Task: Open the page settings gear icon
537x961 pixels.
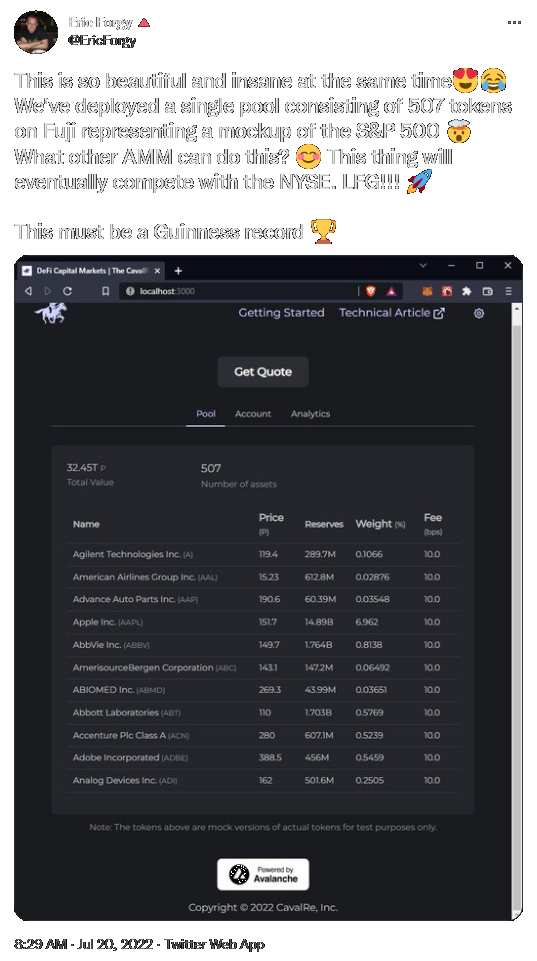Action: pos(479,313)
